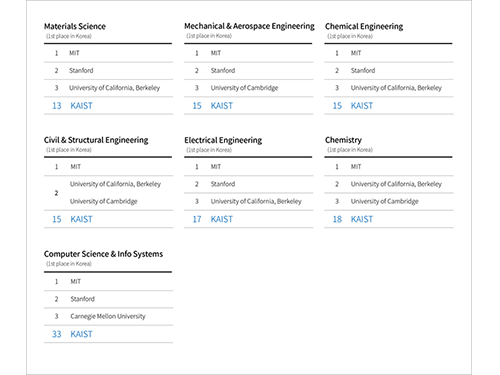Click MIT in the Civil & Structural table
The height and width of the screenshot is (375, 500).
click(x=76, y=167)
